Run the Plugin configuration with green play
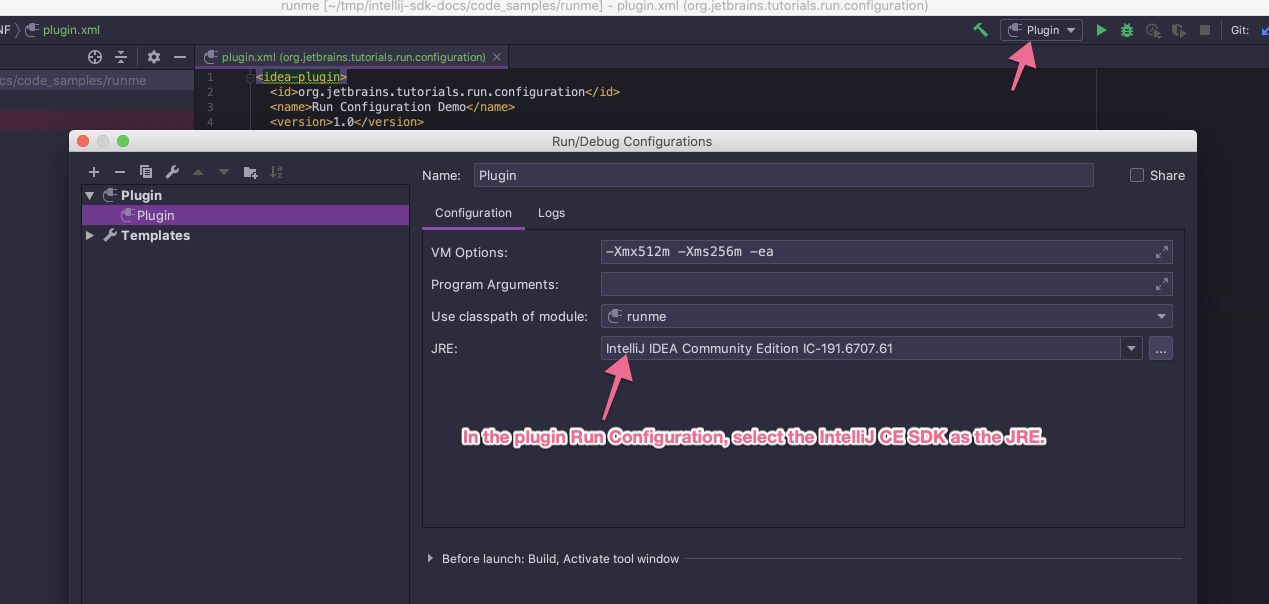 [x=1101, y=30]
